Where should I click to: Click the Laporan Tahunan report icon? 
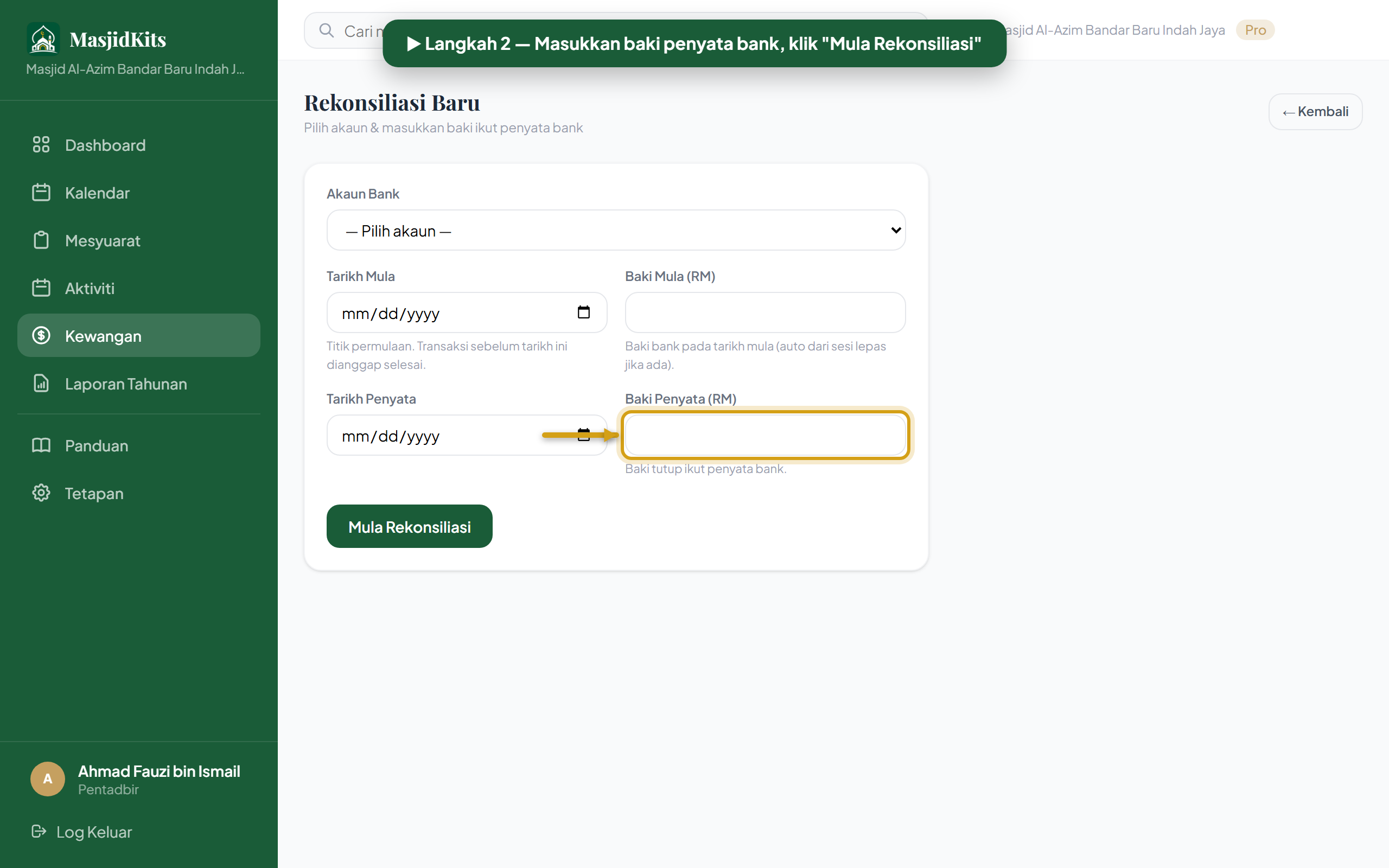tap(41, 383)
